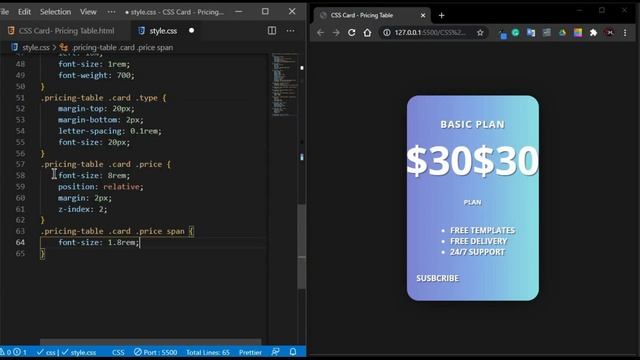Click Grammarly green extension icon
This screenshot has width=640, height=360.
[516, 33]
